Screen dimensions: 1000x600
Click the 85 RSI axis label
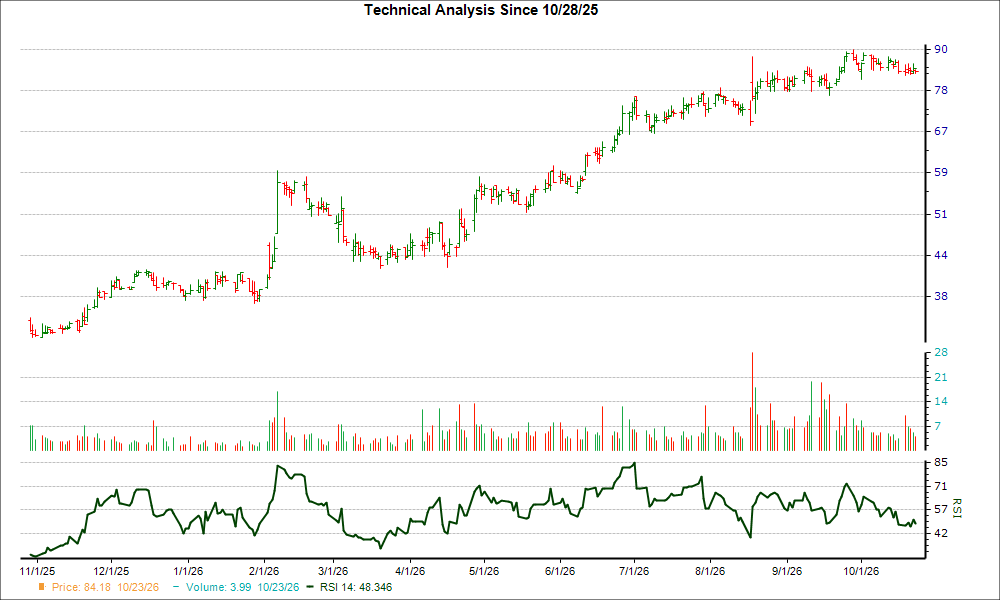pos(941,462)
